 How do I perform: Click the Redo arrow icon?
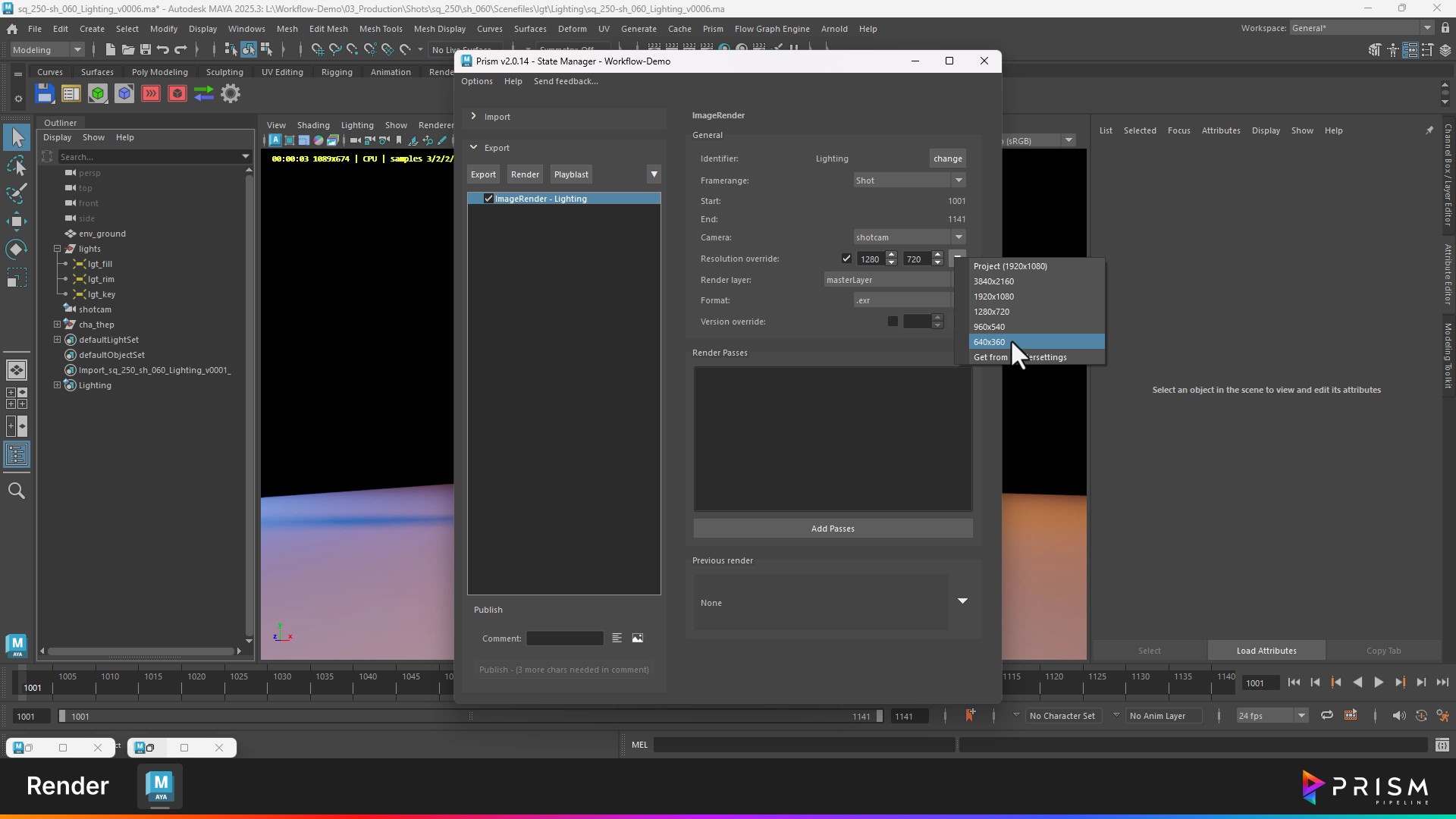(x=180, y=49)
